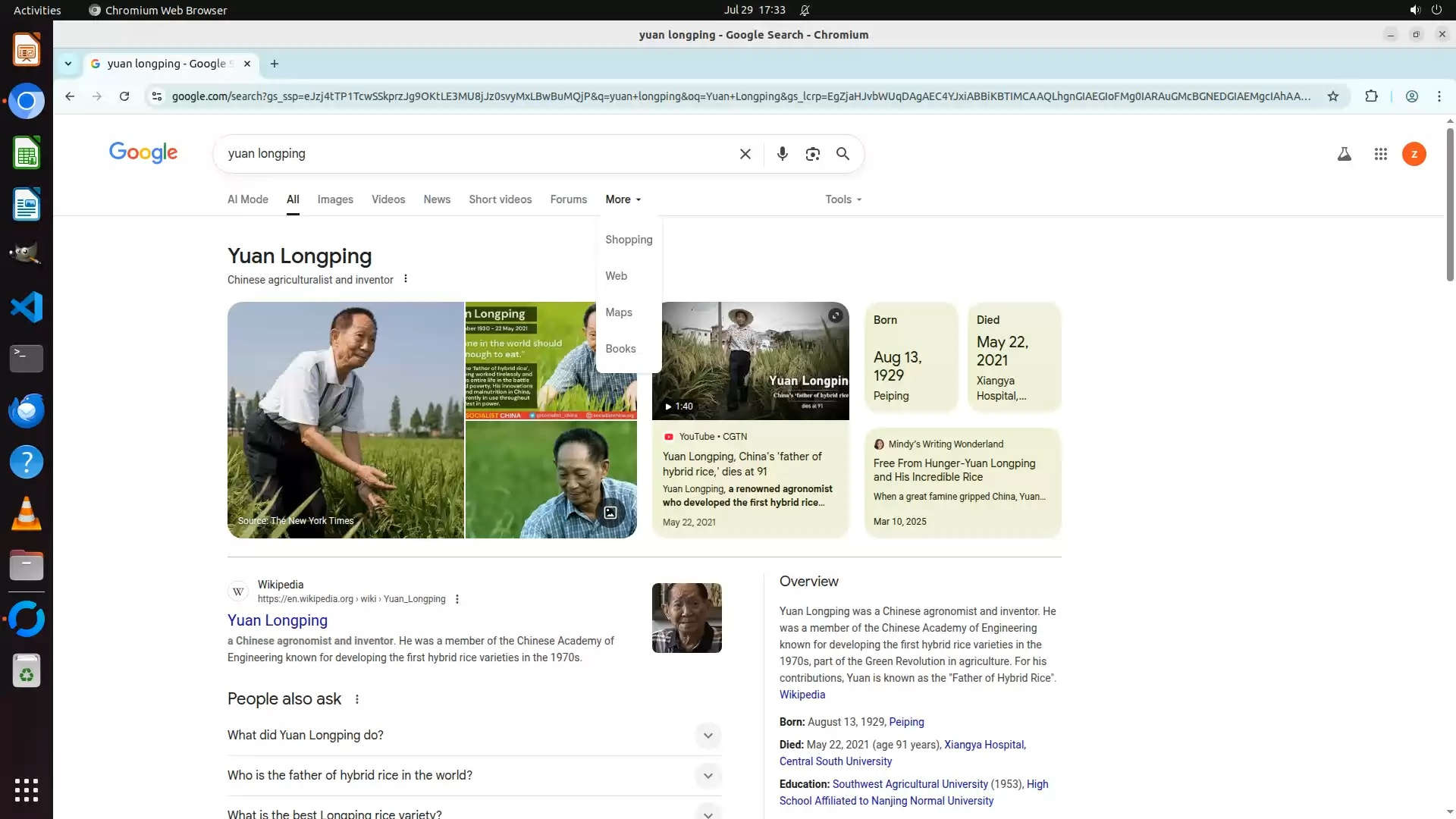1456x819 pixels.
Task: Open Google Lens image search icon
Action: 812,154
